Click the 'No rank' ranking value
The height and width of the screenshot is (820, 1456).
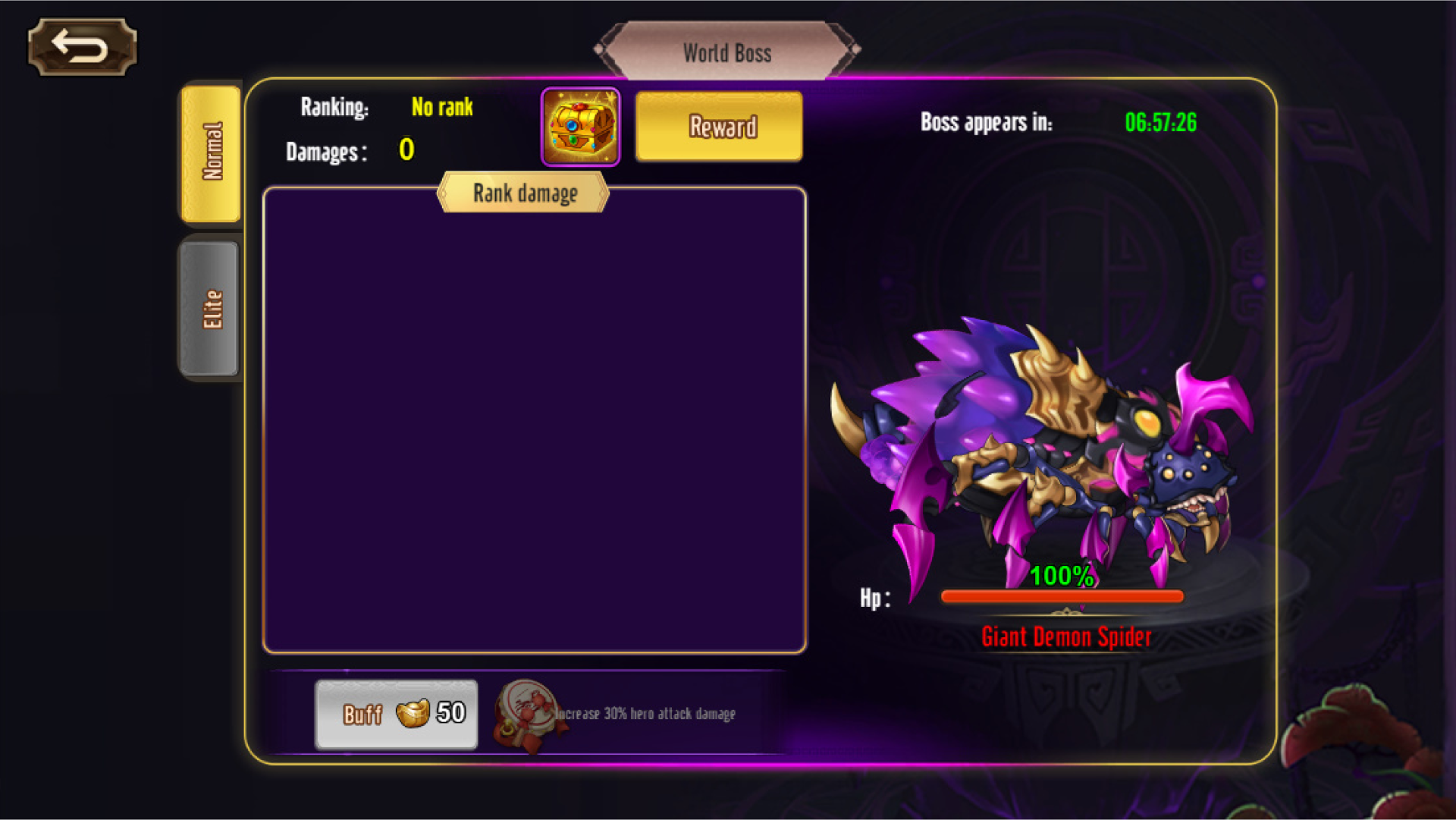(442, 107)
